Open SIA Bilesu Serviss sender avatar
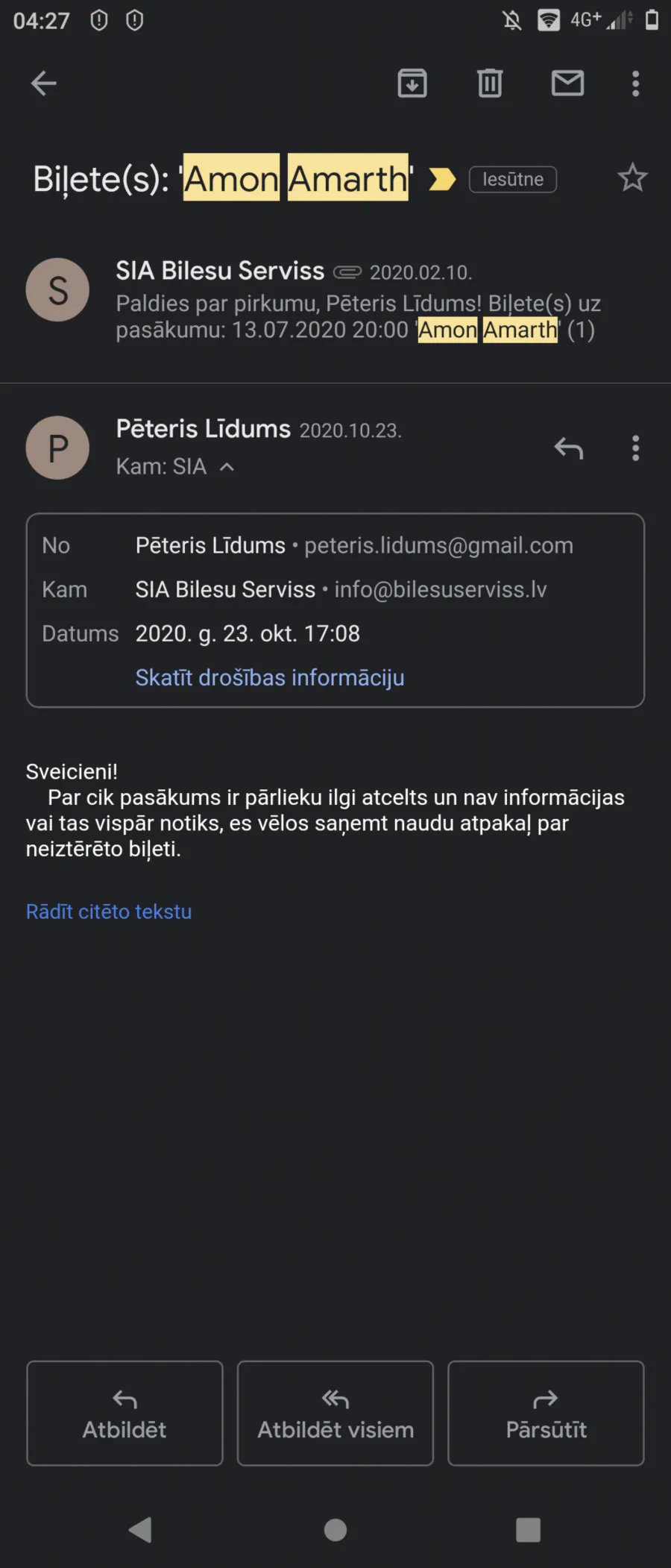This screenshot has width=671, height=1568. [x=58, y=289]
